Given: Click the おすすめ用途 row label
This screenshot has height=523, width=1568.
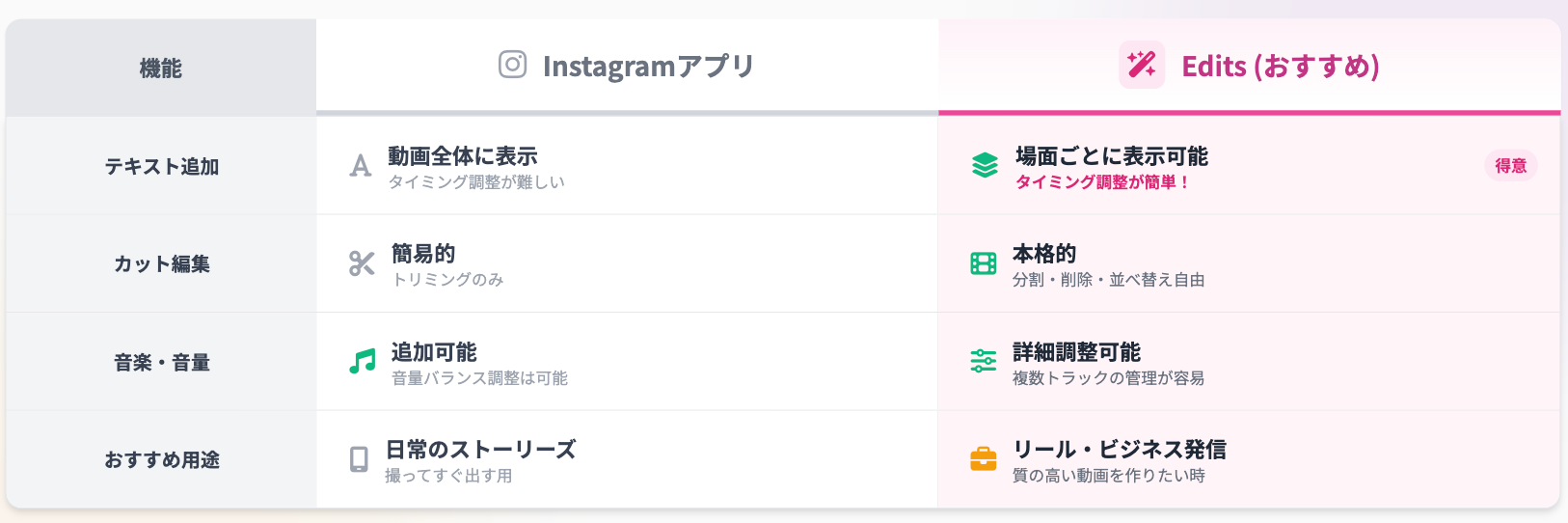Looking at the screenshot, I should [162, 460].
